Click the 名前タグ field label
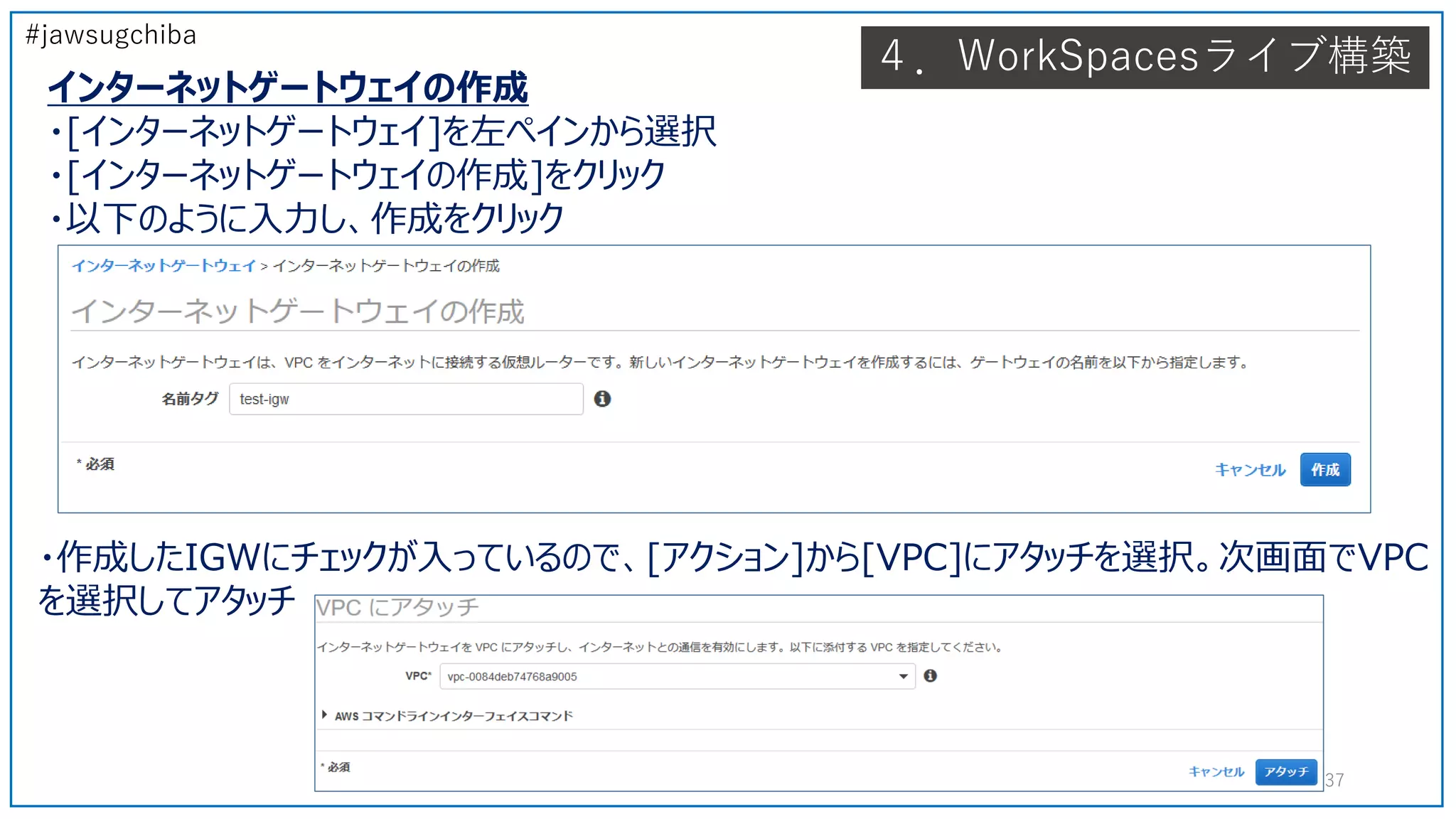The width and height of the screenshot is (1456, 819). [190, 399]
